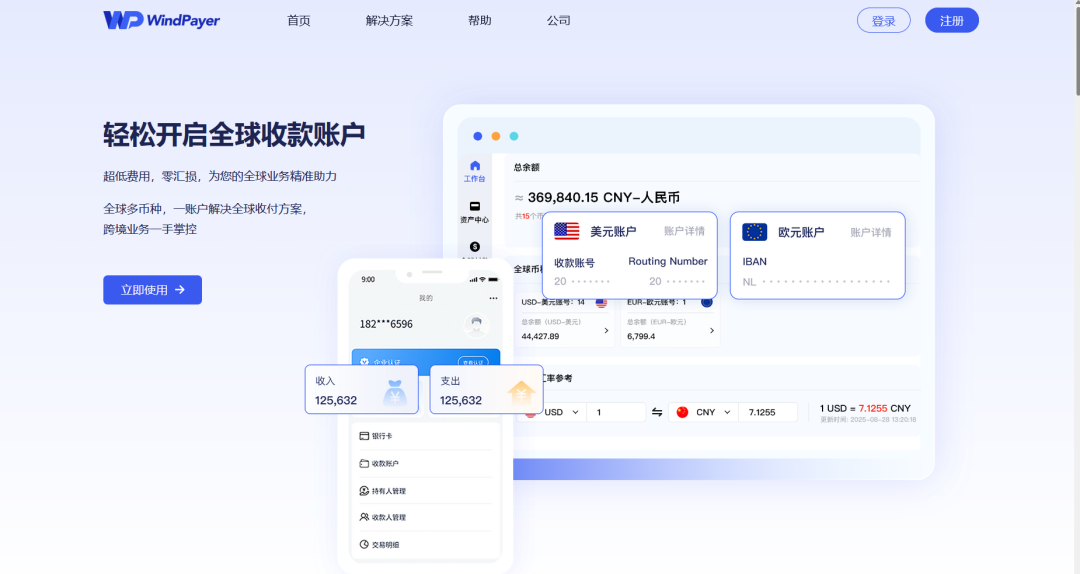Viewport: 1080px width, 574px height.
Task: Open the 首页 menu item
Action: click(298, 21)
